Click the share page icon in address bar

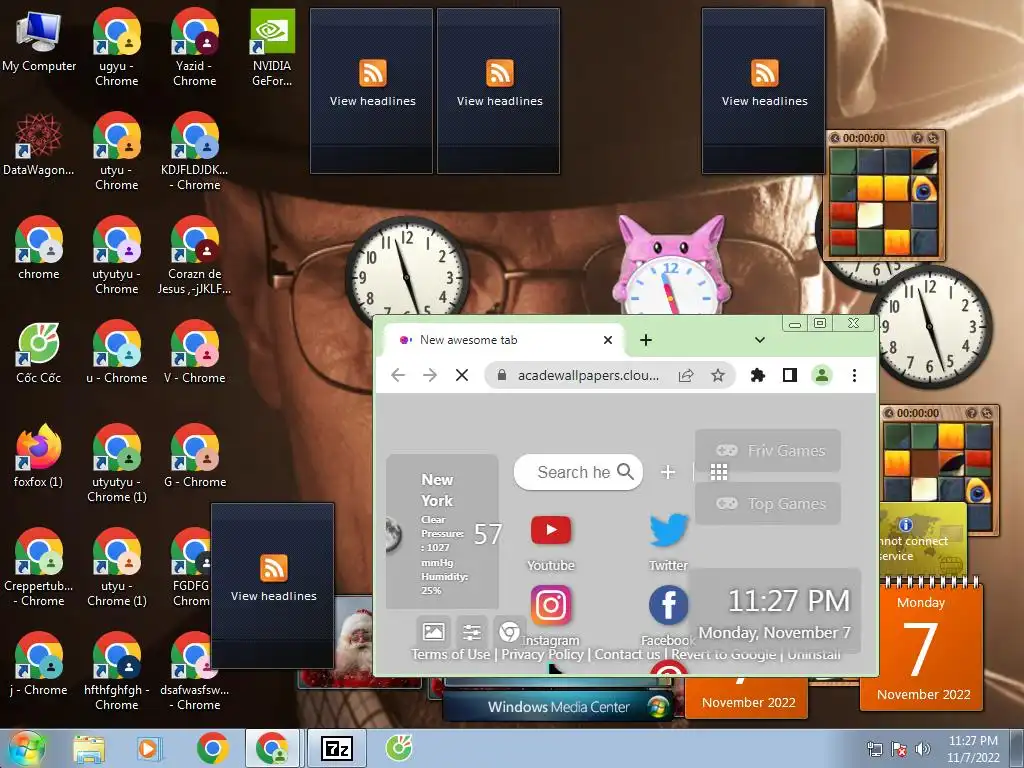pyautogui.click(x=686, y=376)
